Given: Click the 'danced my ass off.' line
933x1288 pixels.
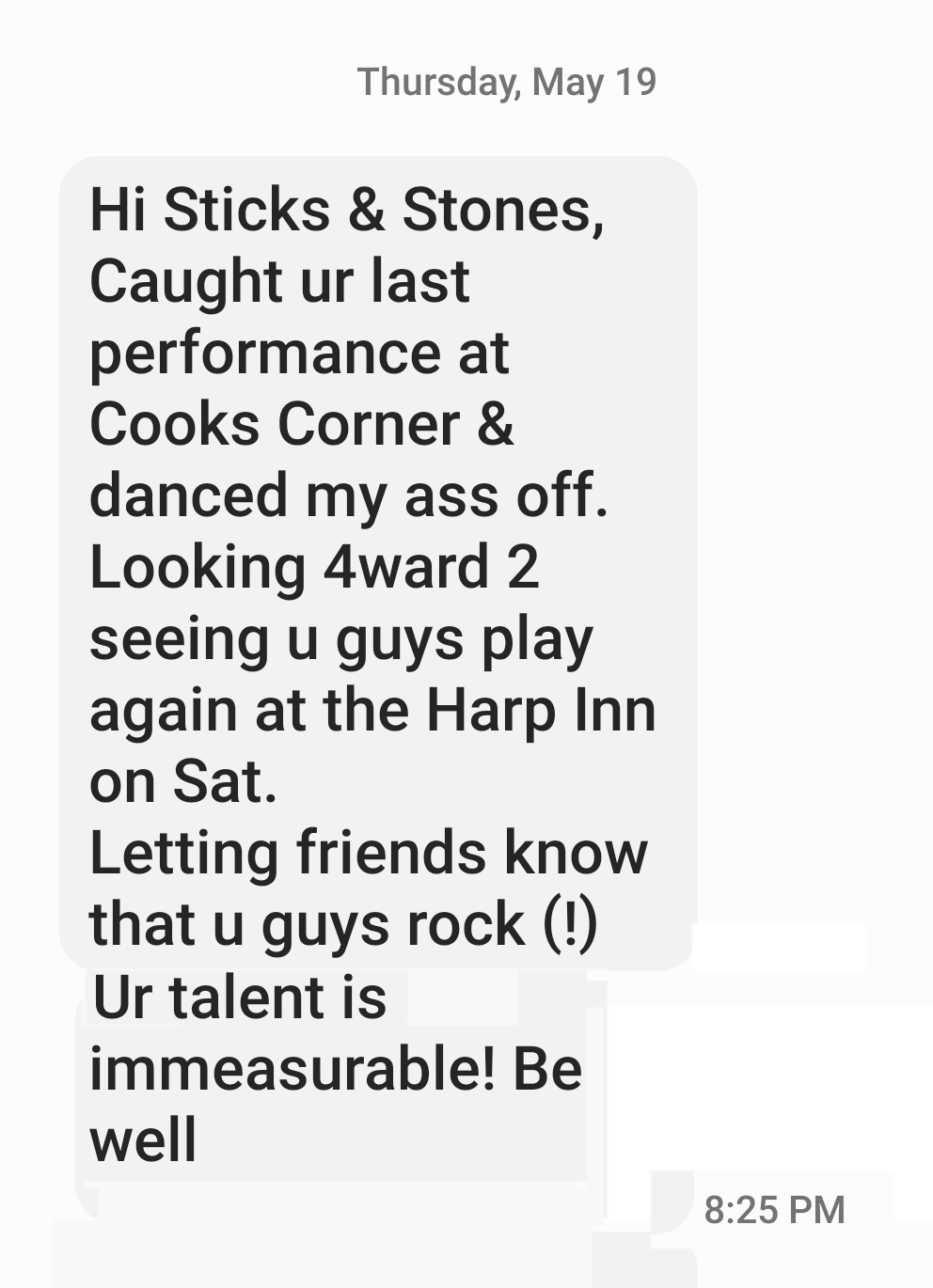Looking at the screenshot, I should pyautogui.click(x=349, y=495).
